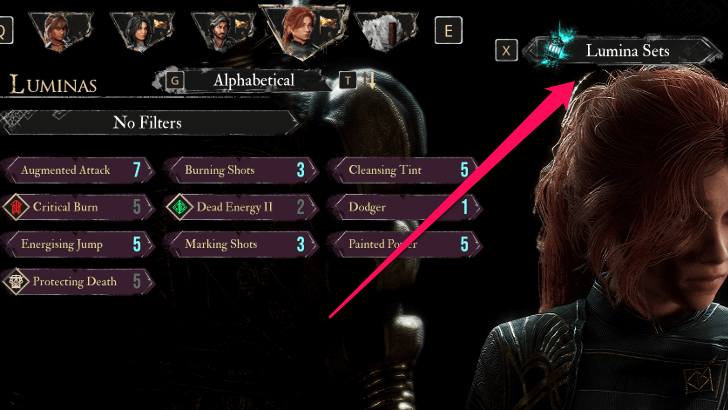Toggle the sort direction arrows
Screen dimensions: 728x410
click(x=369, y=80)
